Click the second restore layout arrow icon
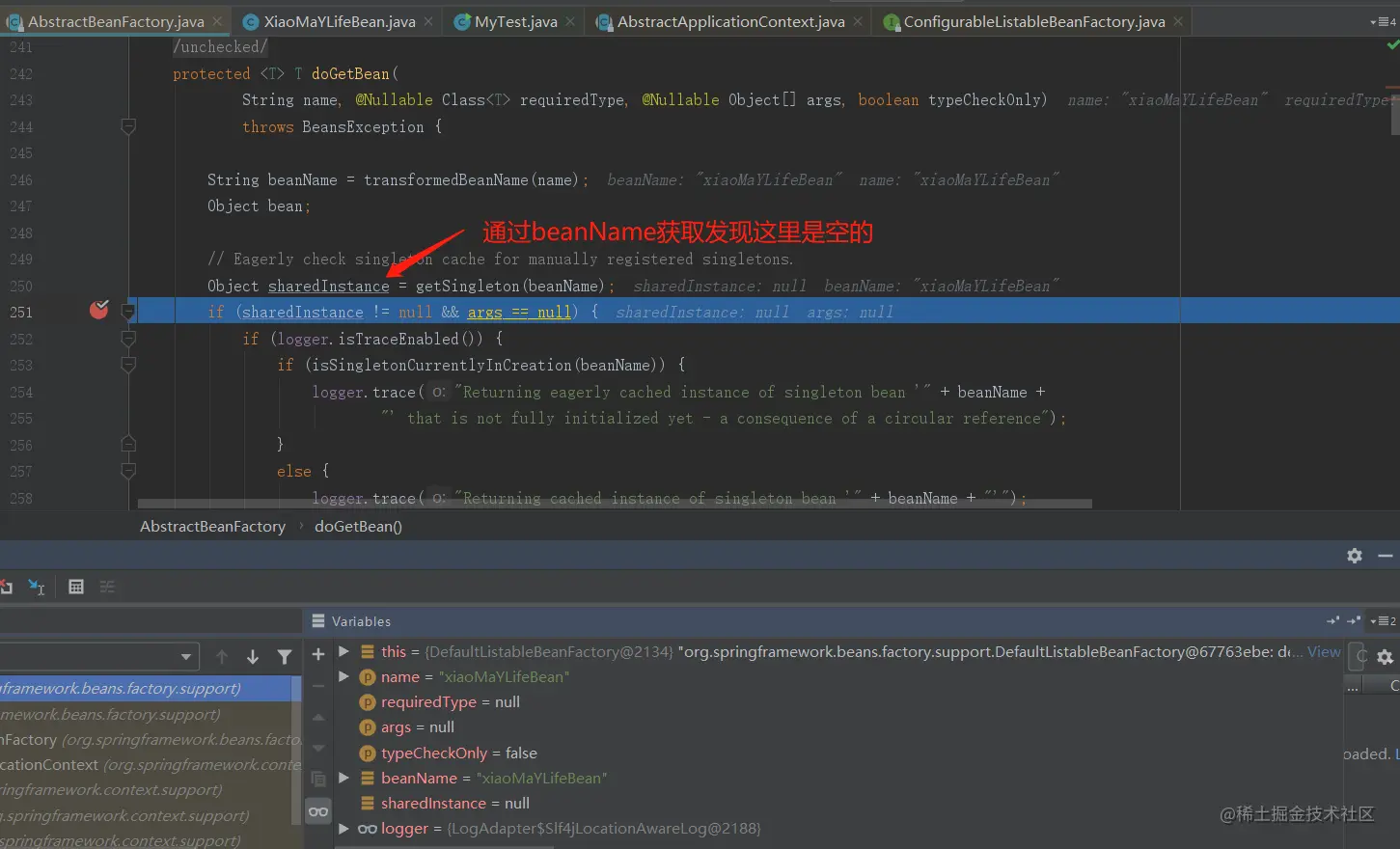Image resolution: width=1400 pixels, height=849 pixels. point(1354,621)
